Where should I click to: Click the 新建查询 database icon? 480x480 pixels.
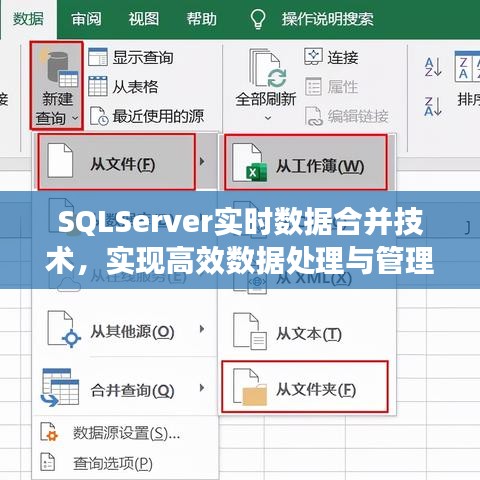[58, 67]
